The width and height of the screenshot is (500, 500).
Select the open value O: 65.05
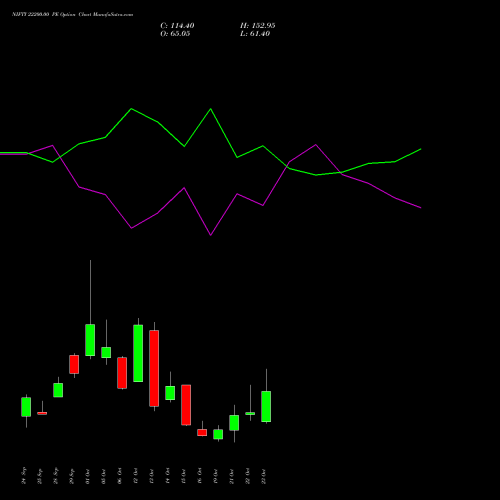click(175, 34)
